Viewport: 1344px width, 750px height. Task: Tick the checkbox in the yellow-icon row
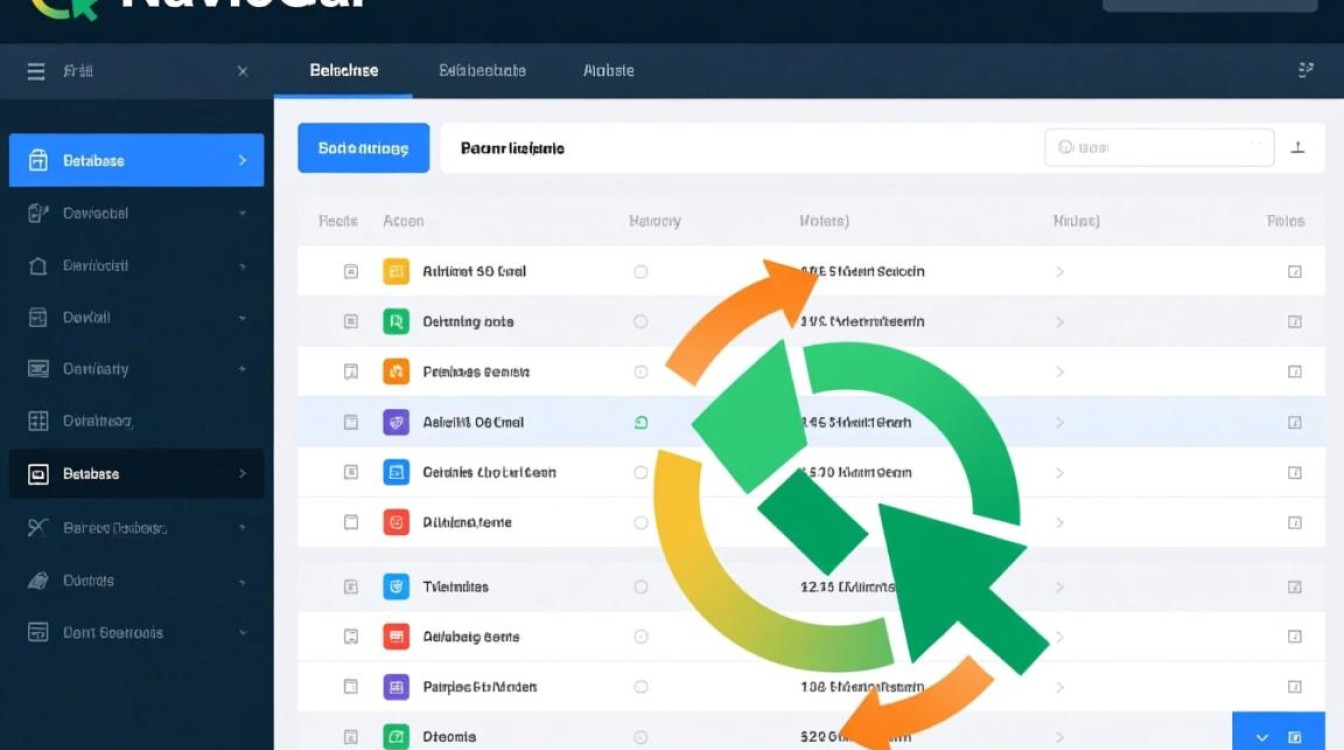click(351, 271)
